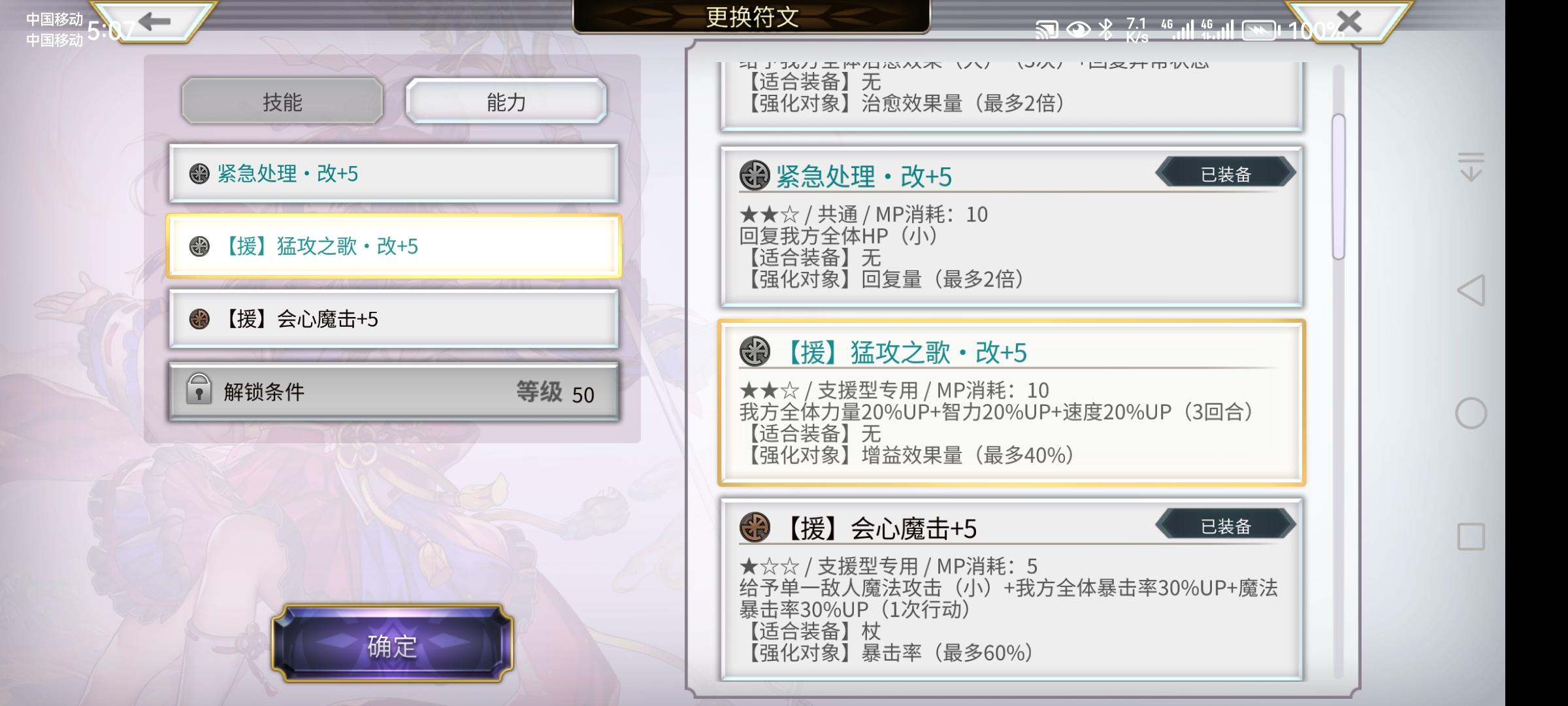1568x706 pixels.
Task: Switch to the 能力 tab
Action: (x=506, y=101)
